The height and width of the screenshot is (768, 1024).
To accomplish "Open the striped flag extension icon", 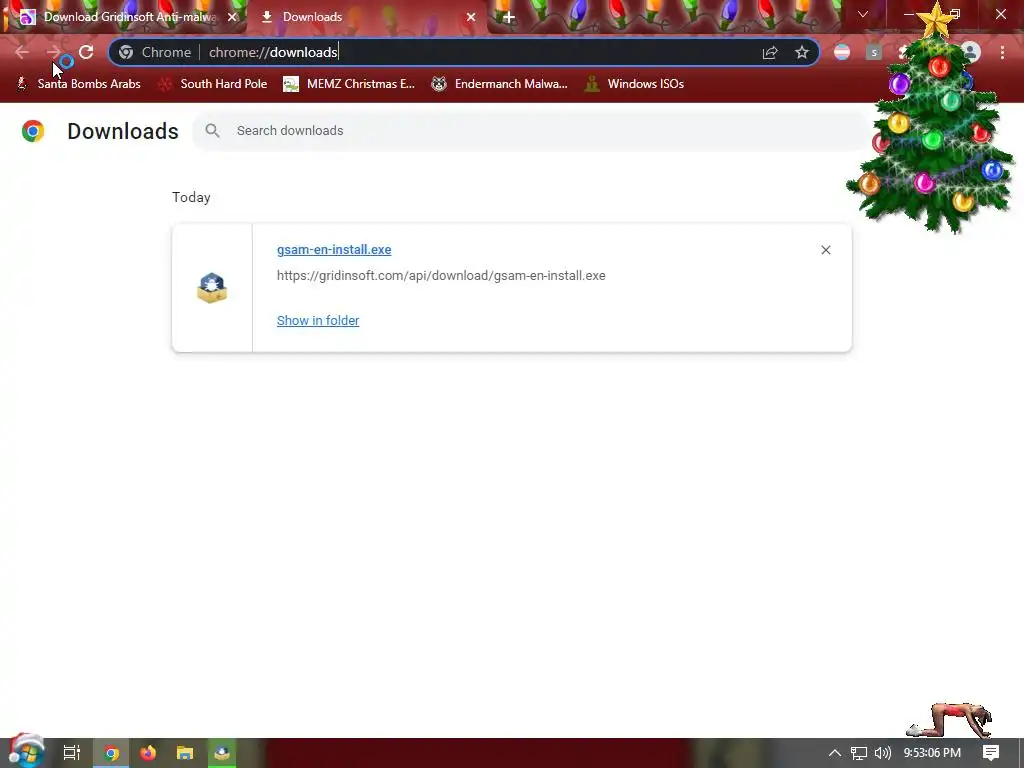I will click(842, 52).
